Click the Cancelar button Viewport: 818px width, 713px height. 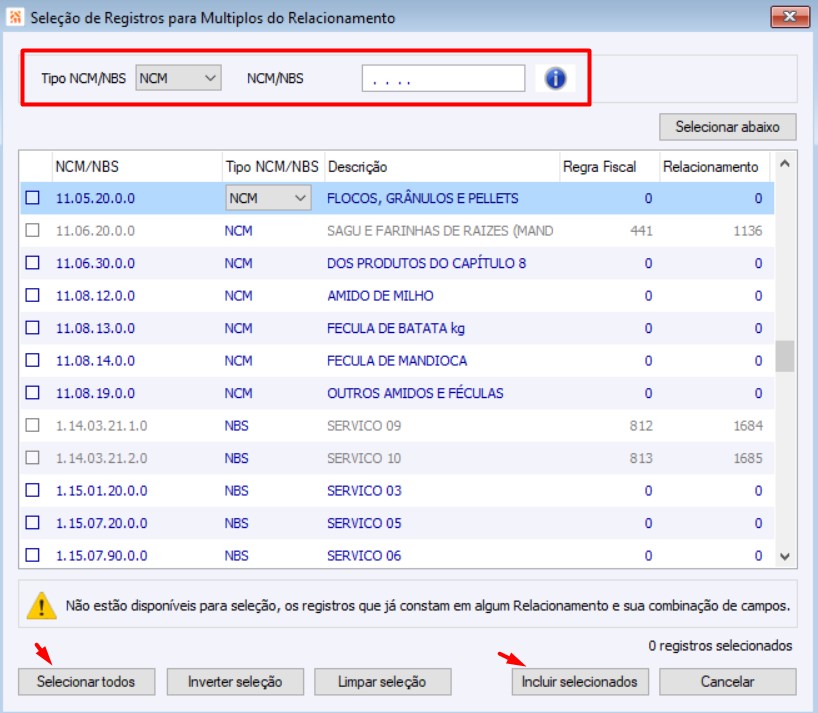tap(727, 682)
